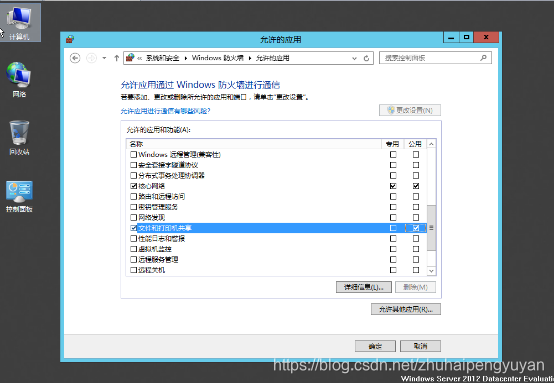The height and width of the screenshot is (384, 554).
Task: Click the 删除(M) button
Action: 416,287
